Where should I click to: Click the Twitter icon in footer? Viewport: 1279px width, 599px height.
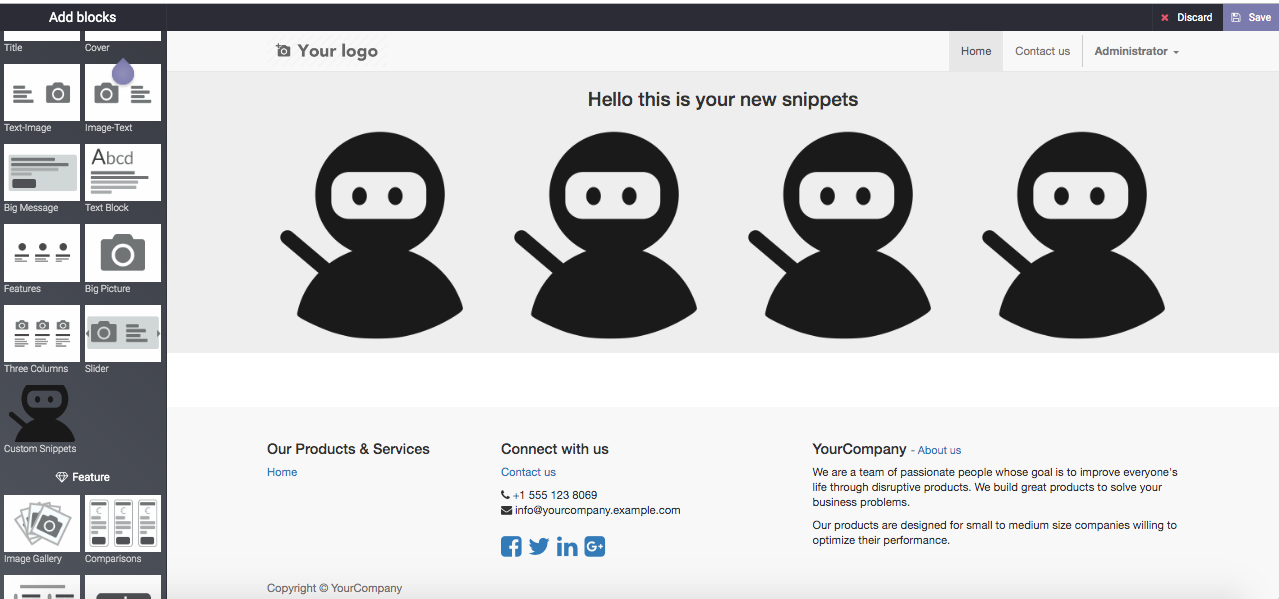tap(539, 547)
